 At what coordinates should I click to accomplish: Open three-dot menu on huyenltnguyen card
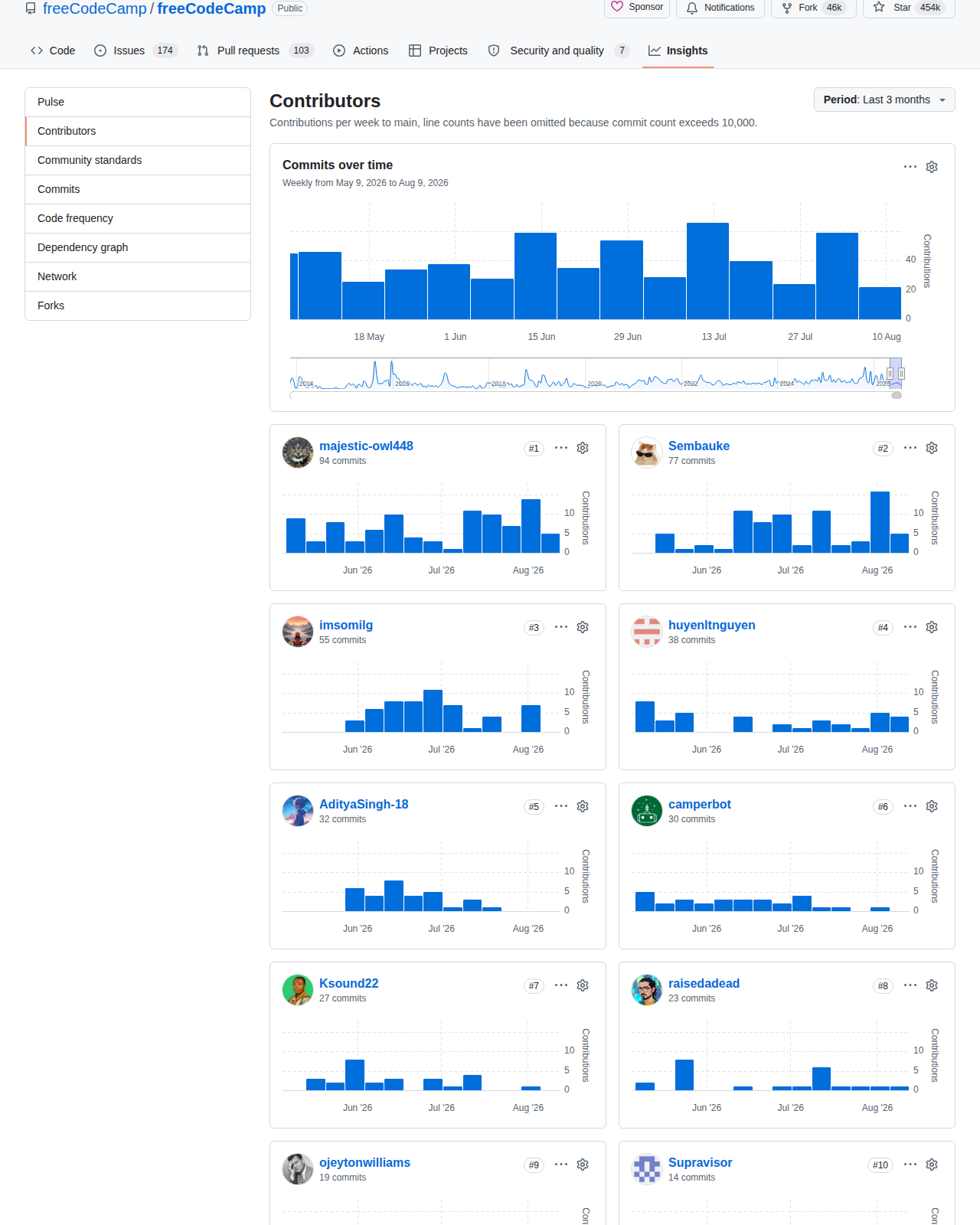tap(910, 627)
